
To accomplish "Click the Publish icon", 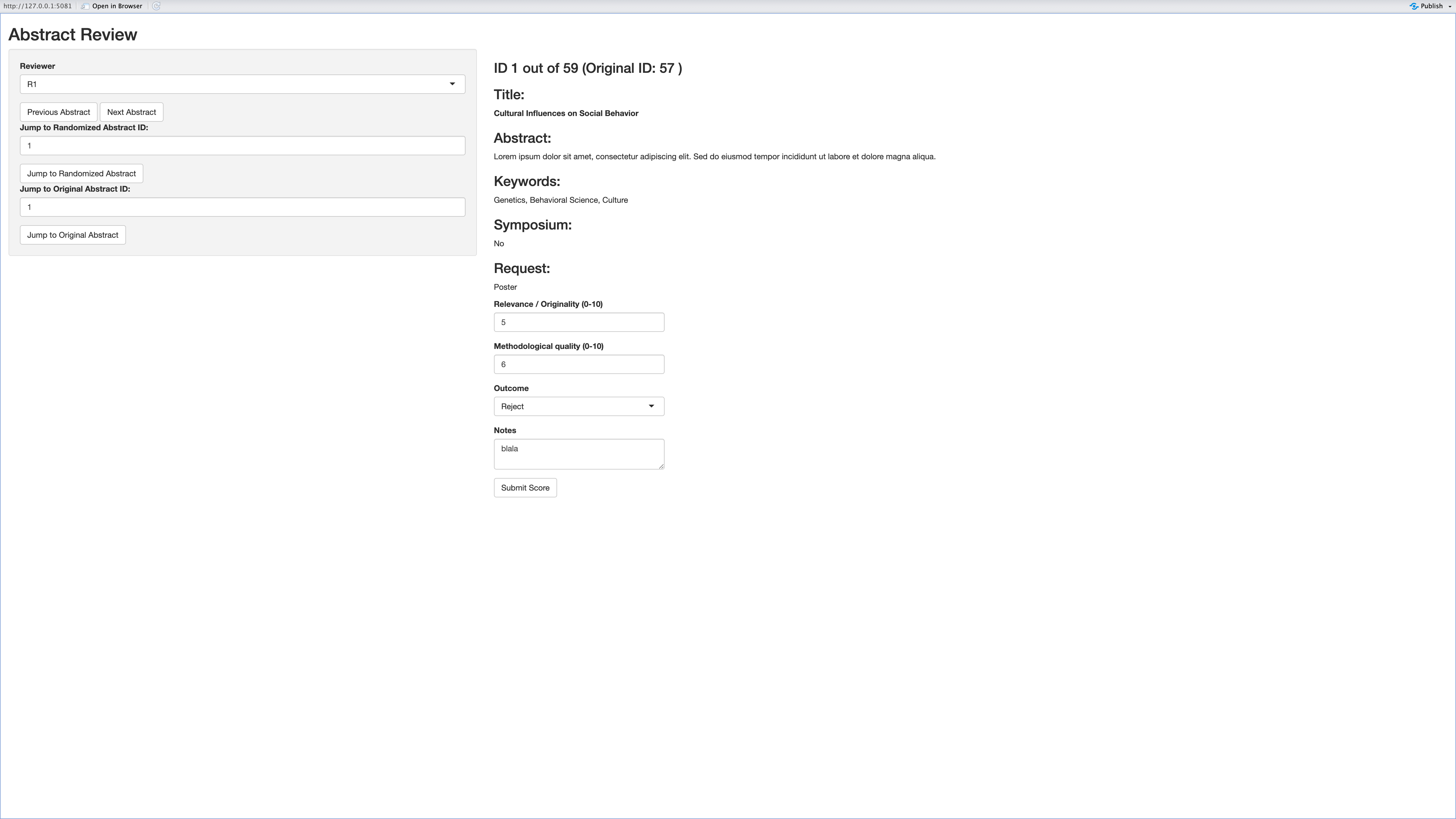I will click(1414, 6).
